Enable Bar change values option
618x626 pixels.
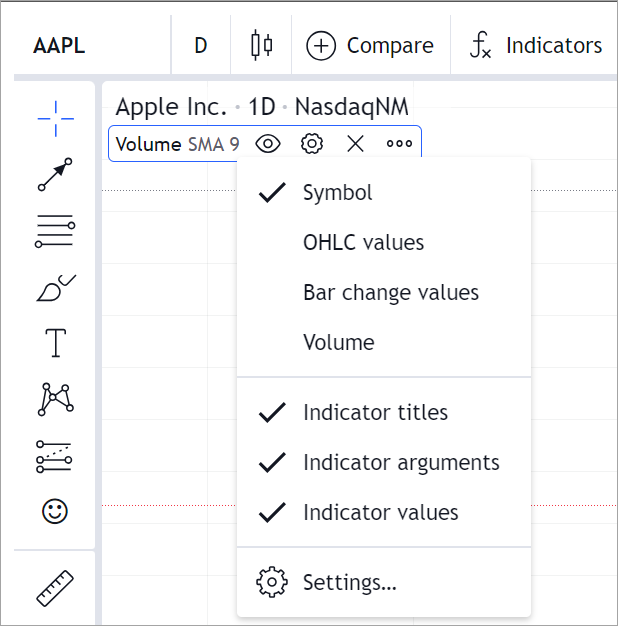[x=384, y=292]
